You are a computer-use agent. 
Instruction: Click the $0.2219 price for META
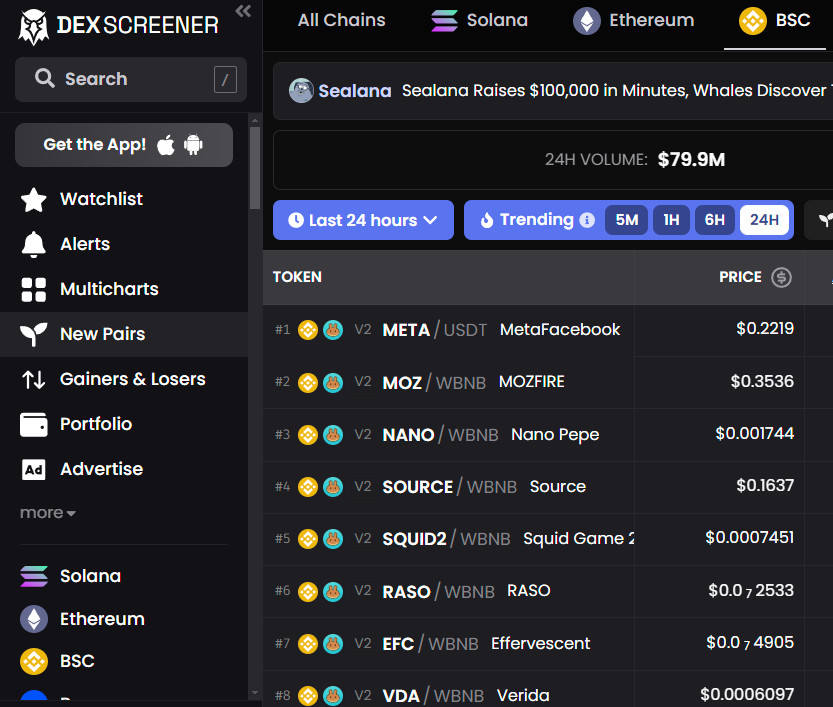[x=765, y=329]
